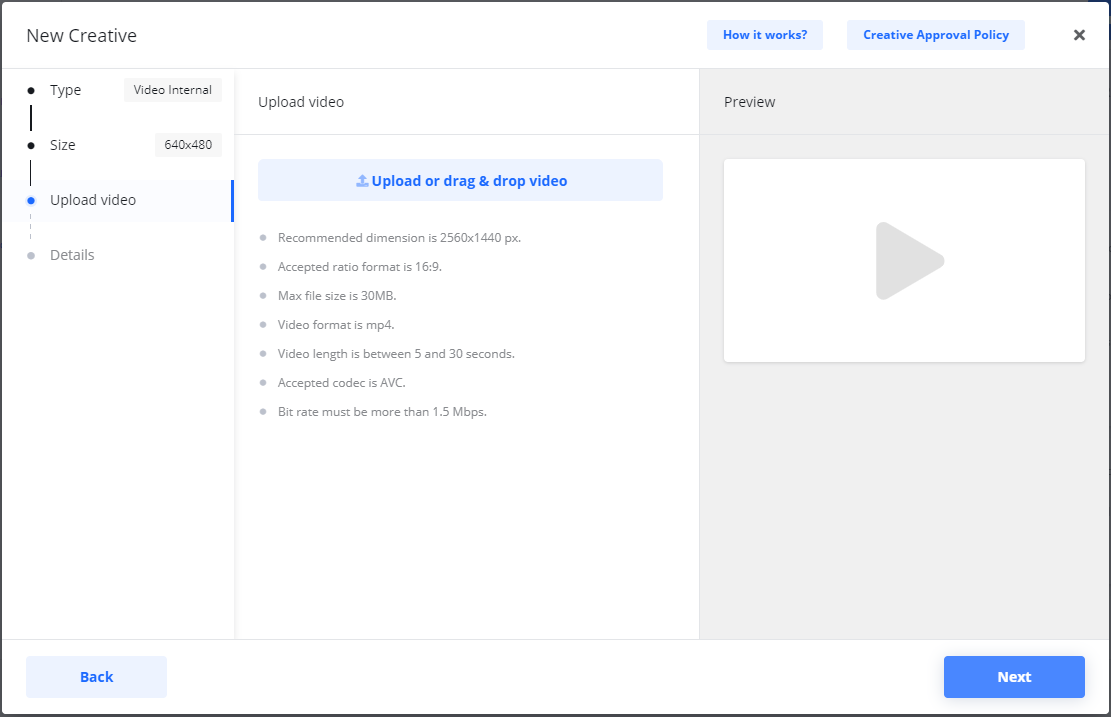Open the Creative Approval Policy
1111x717 pixels.
935,35
